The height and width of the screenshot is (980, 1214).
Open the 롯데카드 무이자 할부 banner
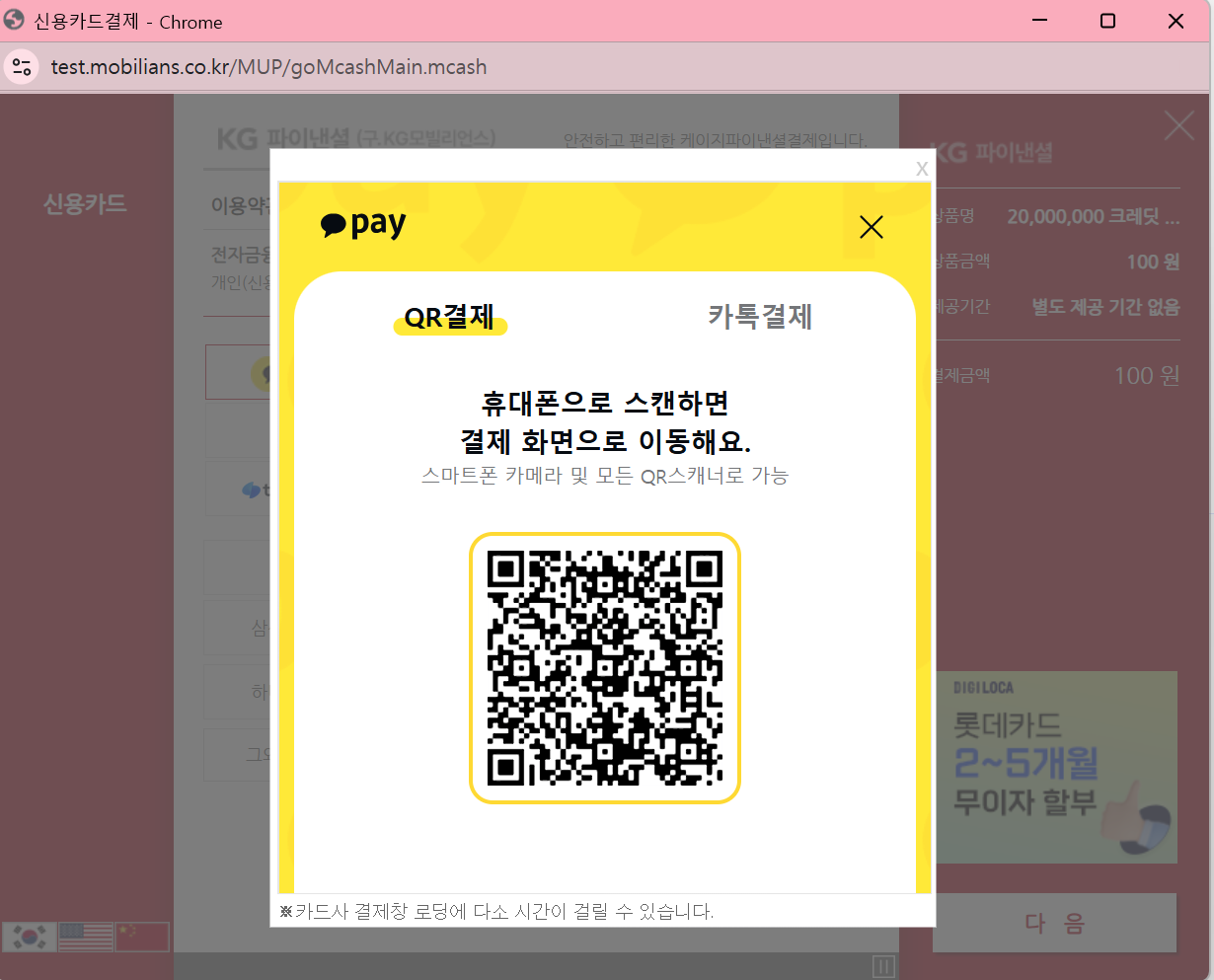(1055, 768)
